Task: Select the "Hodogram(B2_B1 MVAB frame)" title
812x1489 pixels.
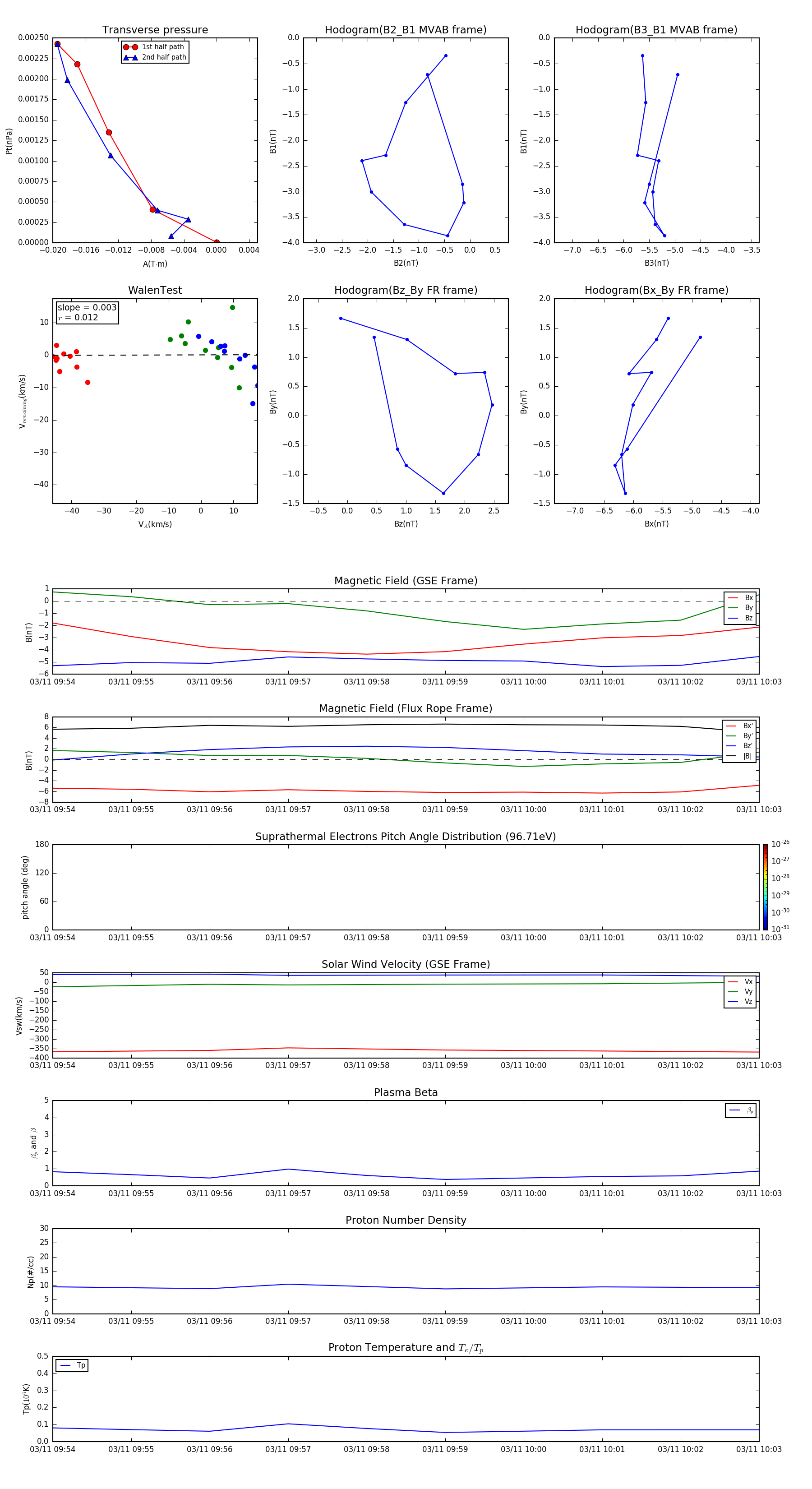Action: (x=406, y=30)
